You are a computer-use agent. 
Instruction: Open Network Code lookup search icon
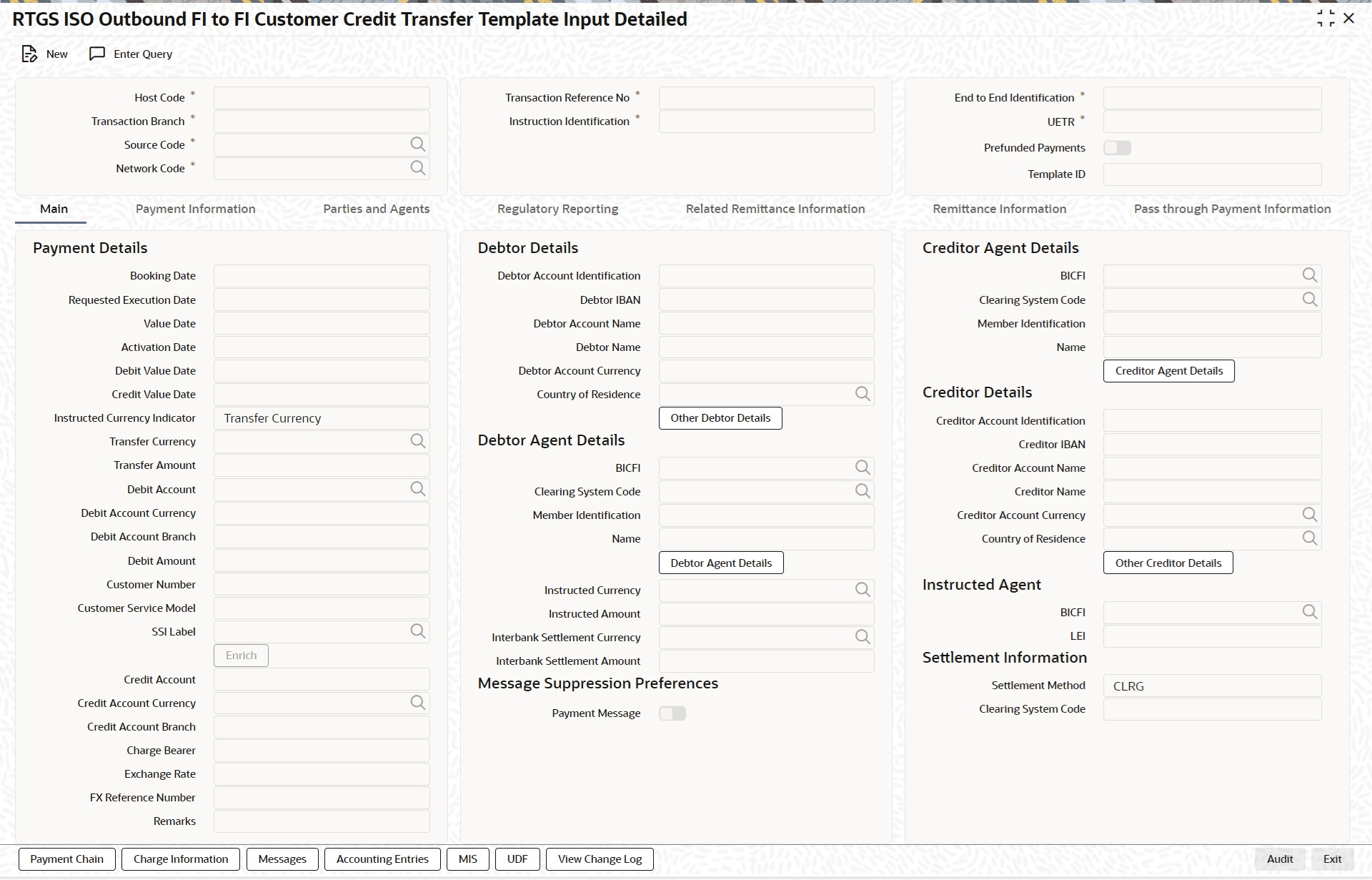click(x=417, y=168)
